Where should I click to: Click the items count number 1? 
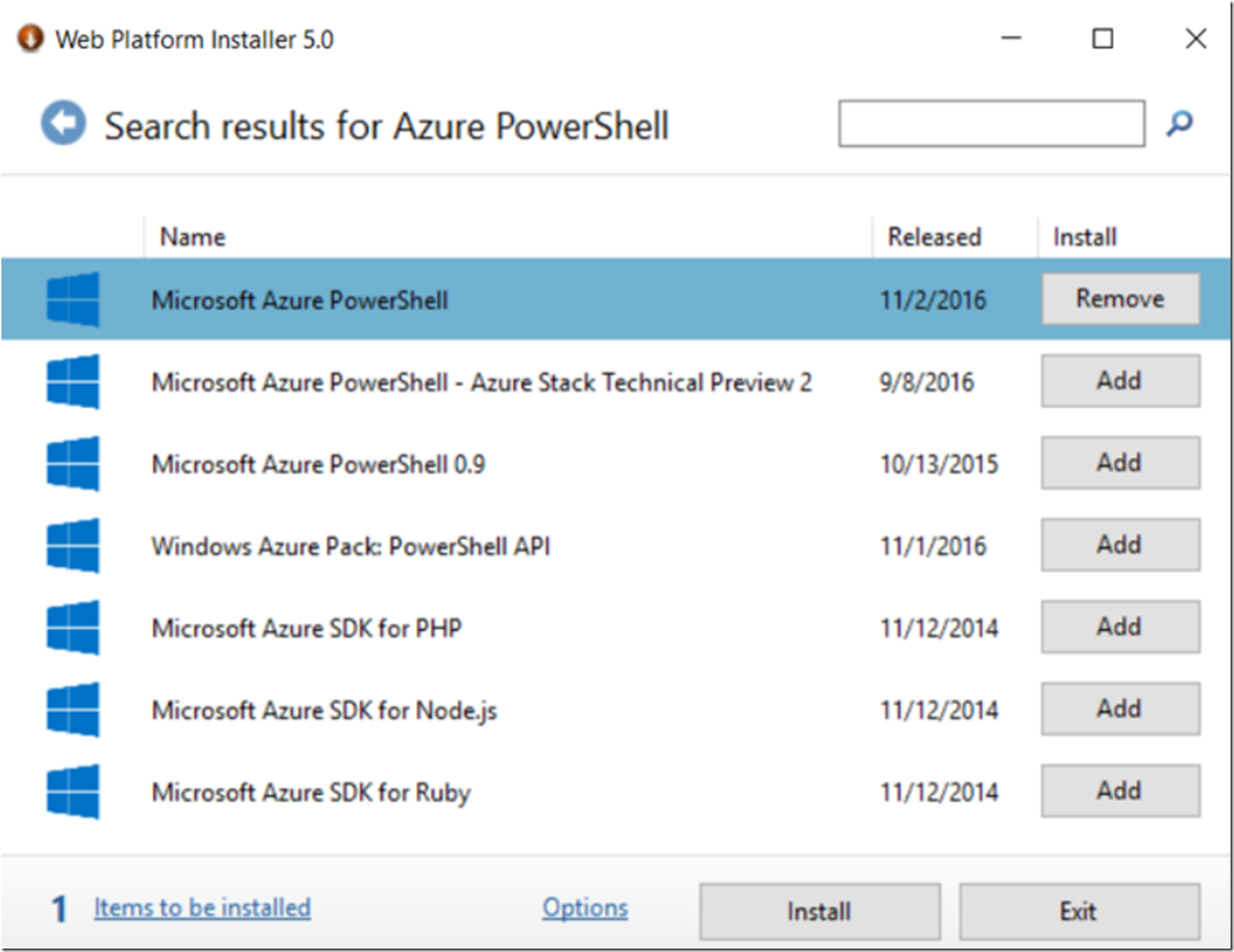[59, 909]
